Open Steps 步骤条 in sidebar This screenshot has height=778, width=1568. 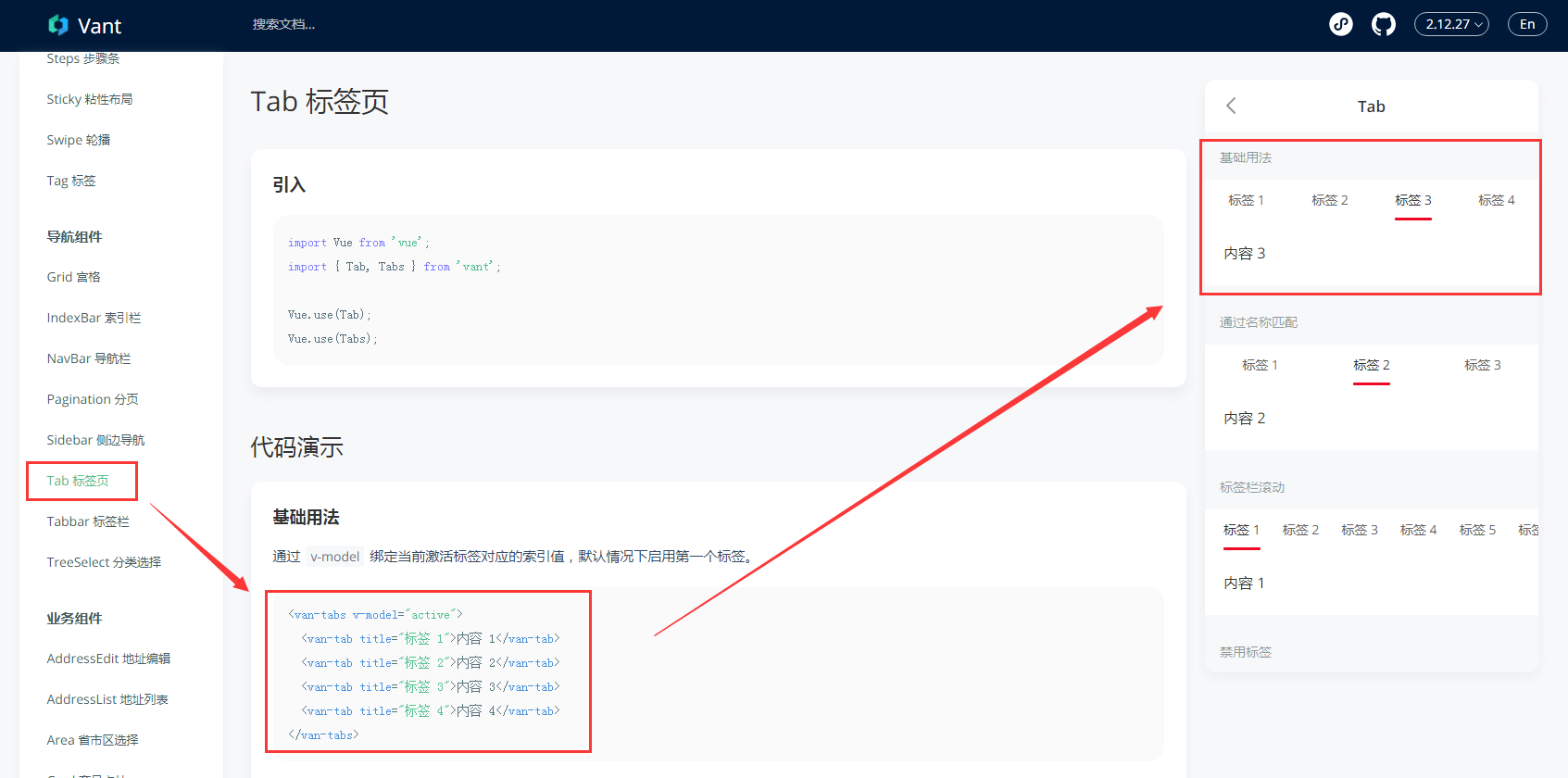click(x=83, y=58)
